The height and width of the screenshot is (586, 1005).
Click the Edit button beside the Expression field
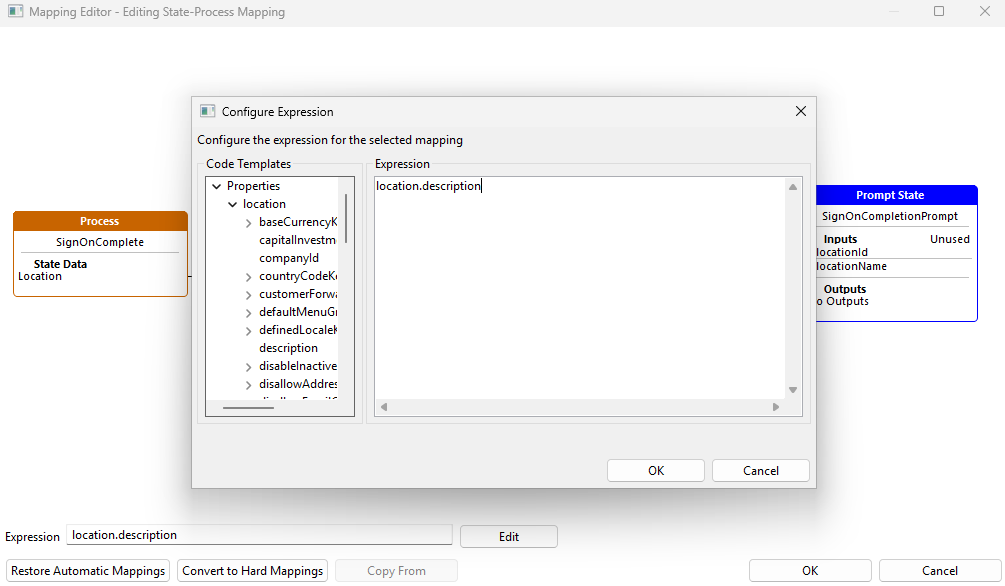(508, 536)
